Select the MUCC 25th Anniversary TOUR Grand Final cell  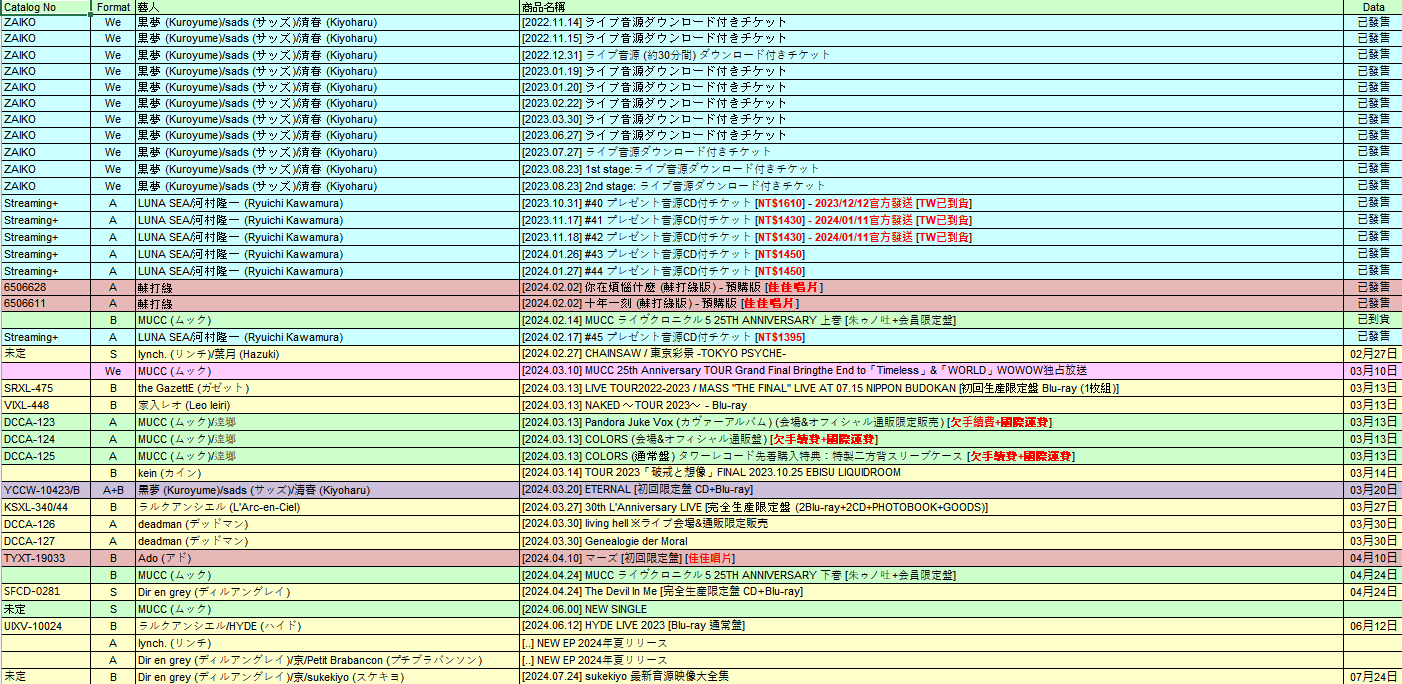coord(932,371)
